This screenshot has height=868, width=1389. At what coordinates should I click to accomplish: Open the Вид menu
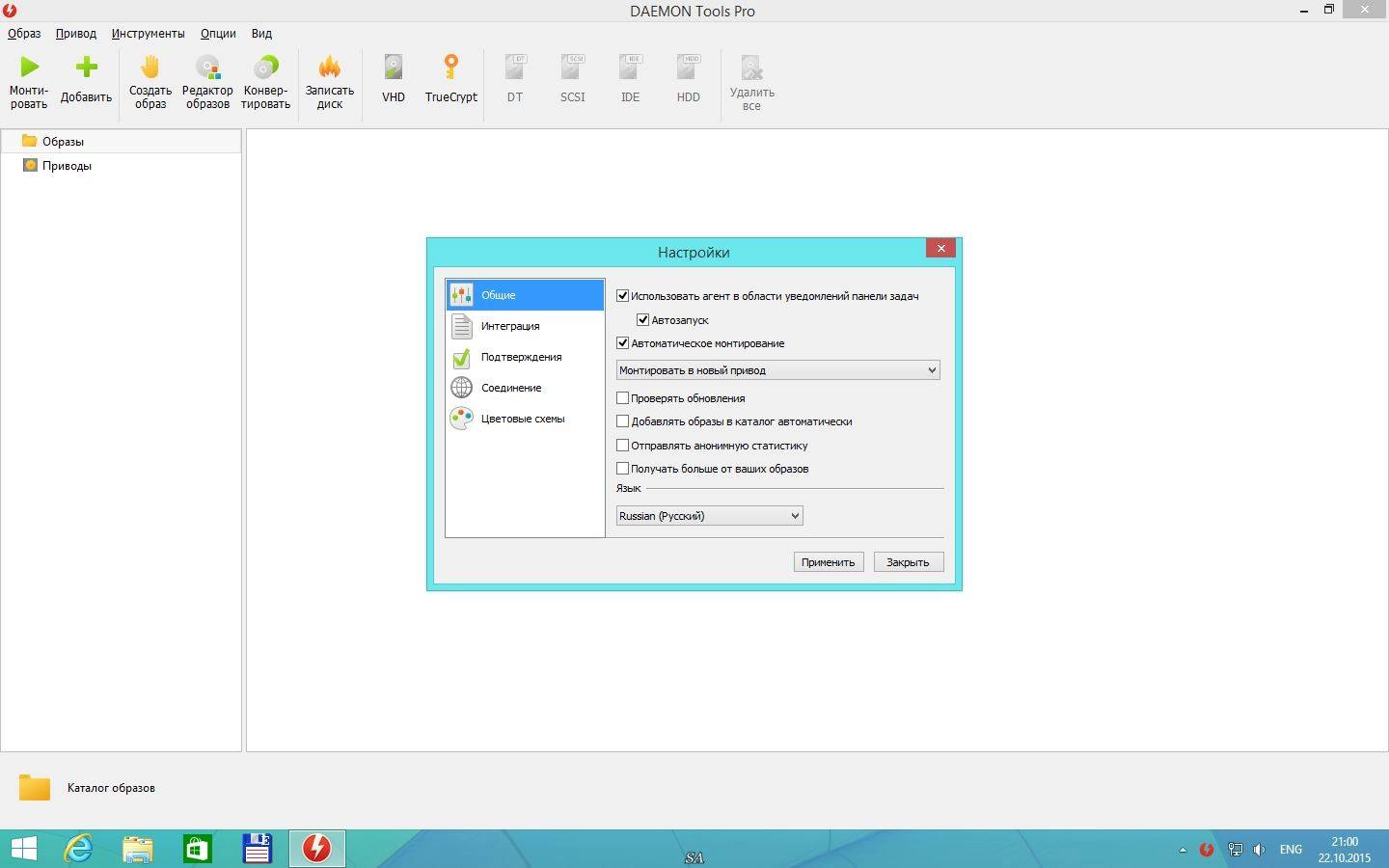pyautogui.click(x=261, y=33)
